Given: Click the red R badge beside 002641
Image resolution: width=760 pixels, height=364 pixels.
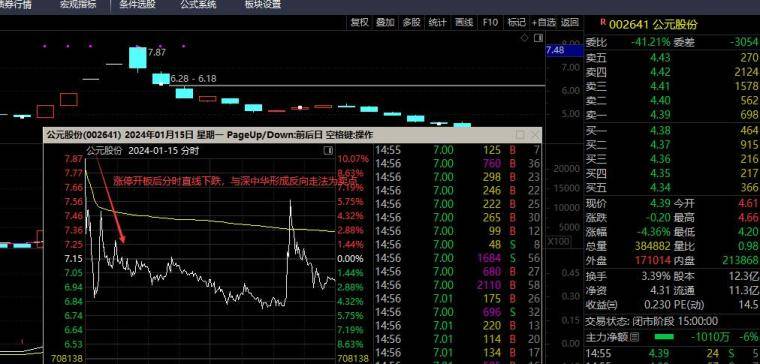Looking at the screenshot, I should click(x=603, y=21).
